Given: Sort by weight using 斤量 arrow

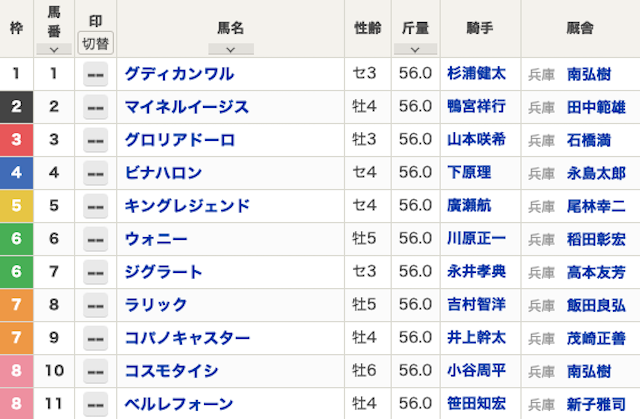Looking at the screenshot, I should click(x=415, y=49).
